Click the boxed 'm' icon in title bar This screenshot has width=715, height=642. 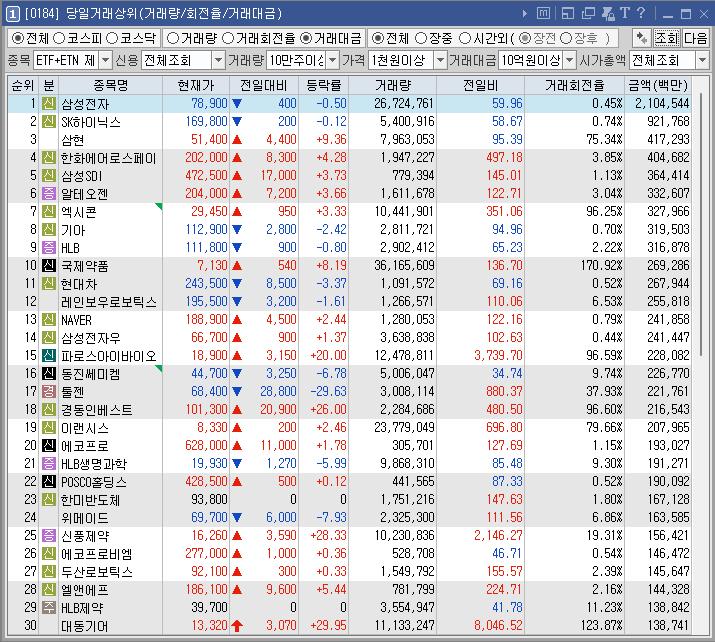pyautogui.click(x=544, y=13)
